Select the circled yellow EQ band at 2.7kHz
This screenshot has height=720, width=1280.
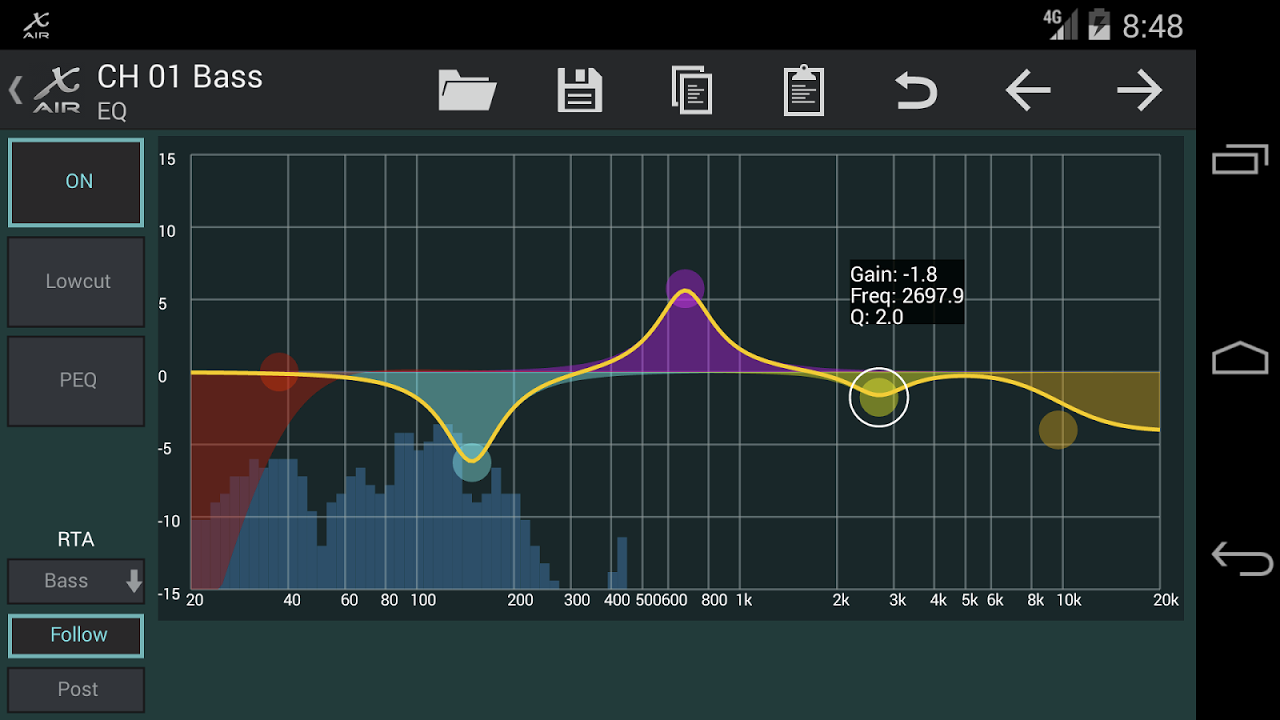(878, 397)
